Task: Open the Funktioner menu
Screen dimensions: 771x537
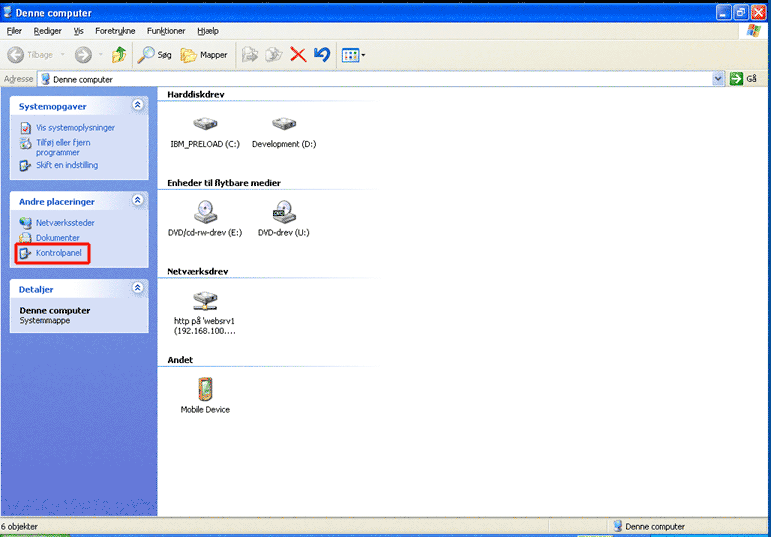Action: click(166, 30)
